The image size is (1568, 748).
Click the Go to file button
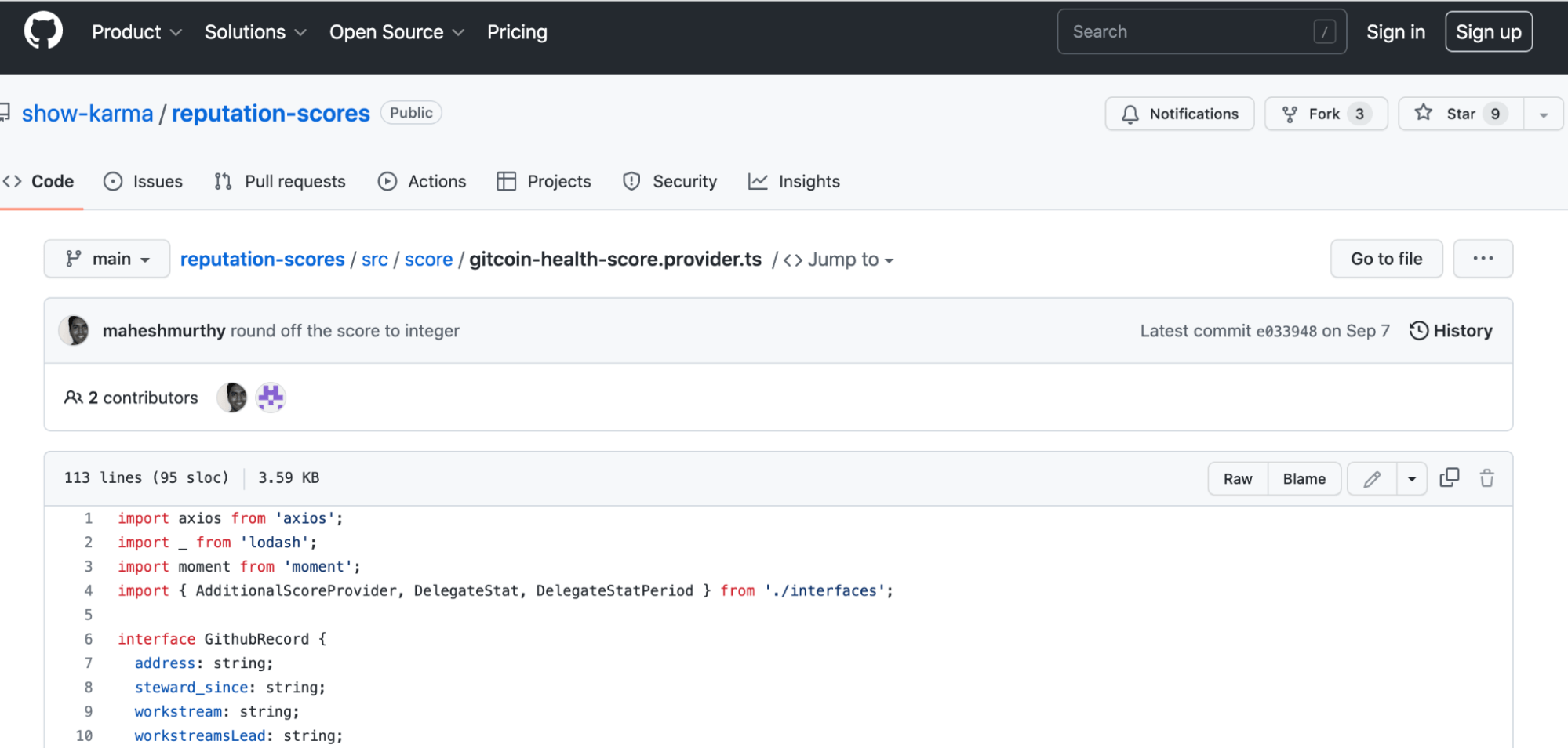(x=1386, y=258)
